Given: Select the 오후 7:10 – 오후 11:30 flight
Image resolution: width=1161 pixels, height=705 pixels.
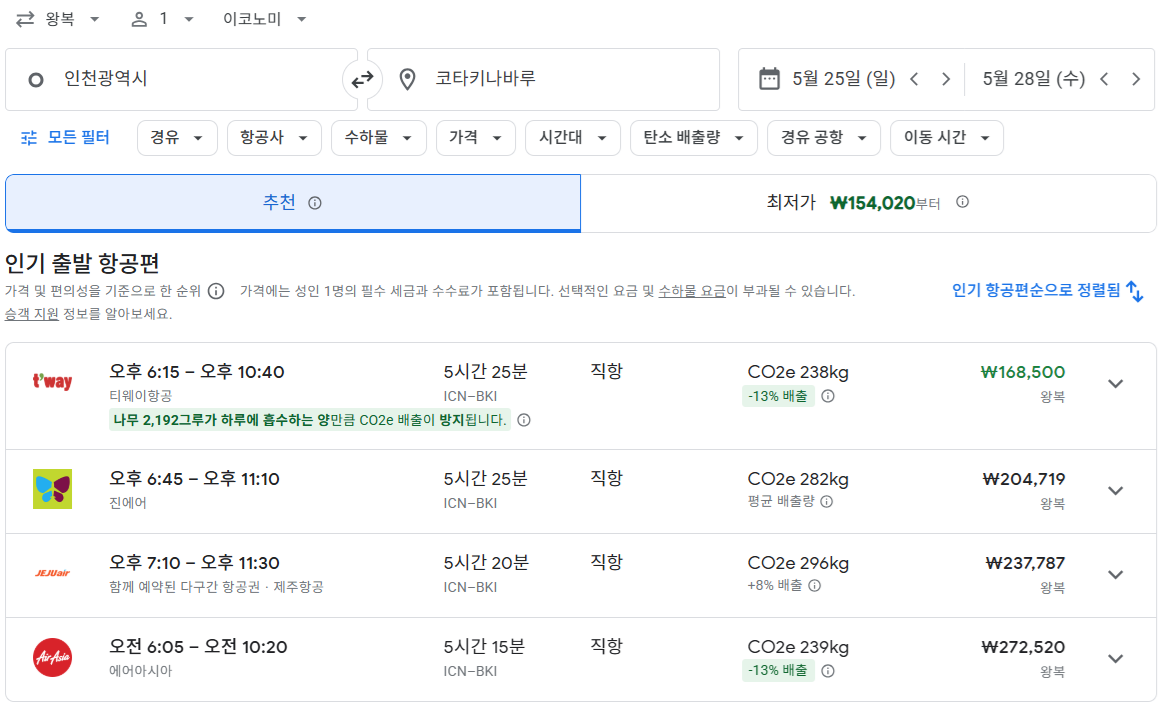Looking at the screenshot, I should point(580,575).
